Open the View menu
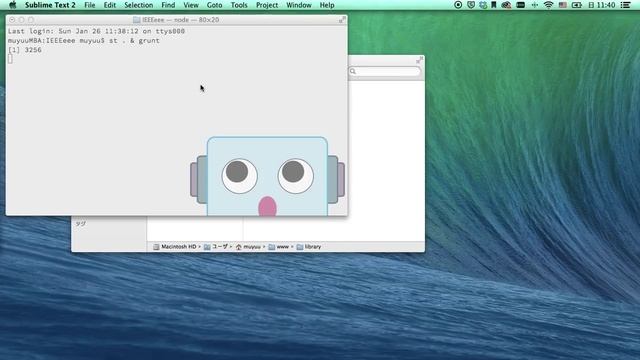The image size is (640, 360). pyautogui.click(x=191, y=5)
